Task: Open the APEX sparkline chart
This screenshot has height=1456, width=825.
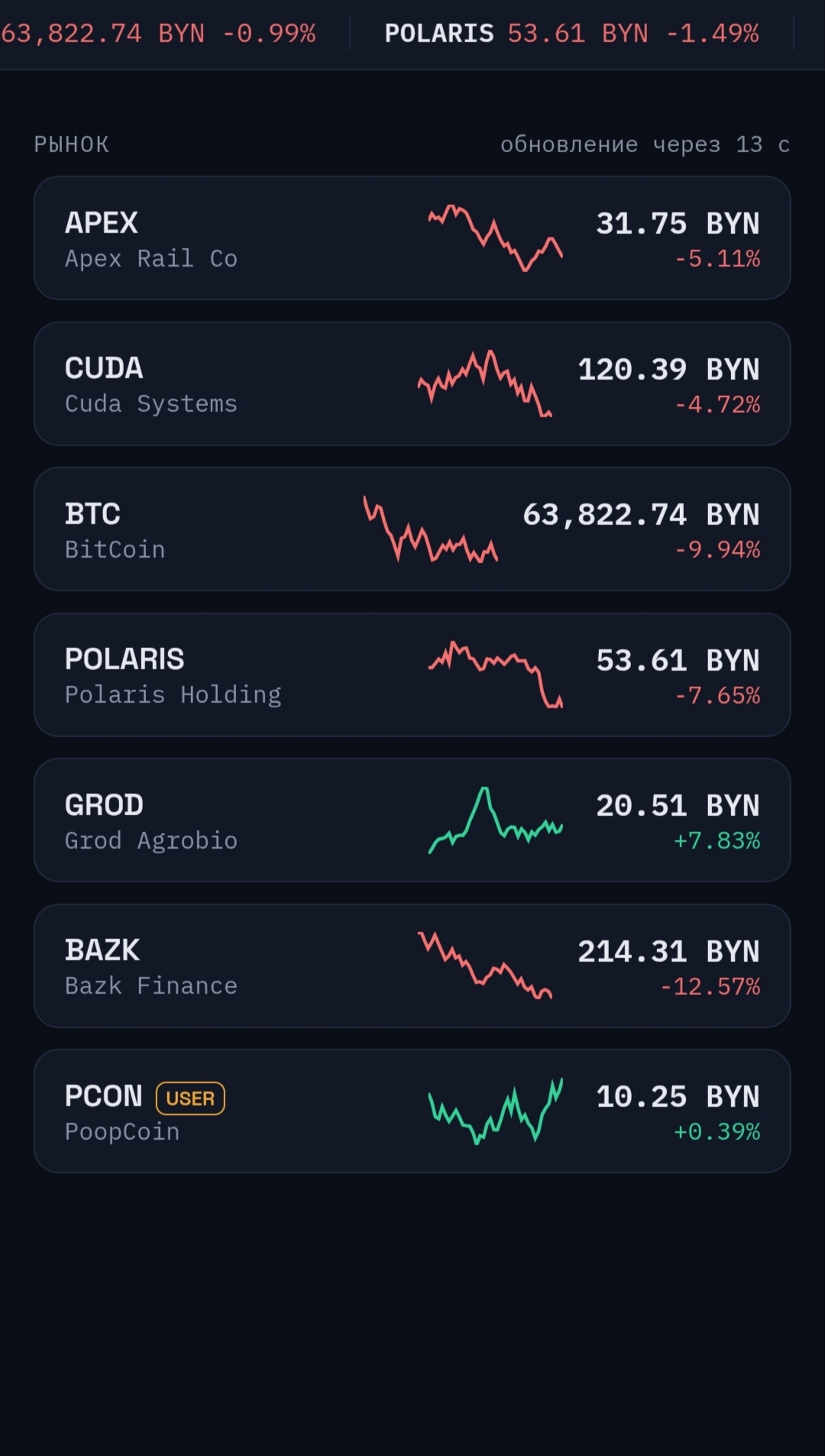Action: click(495, 238)
